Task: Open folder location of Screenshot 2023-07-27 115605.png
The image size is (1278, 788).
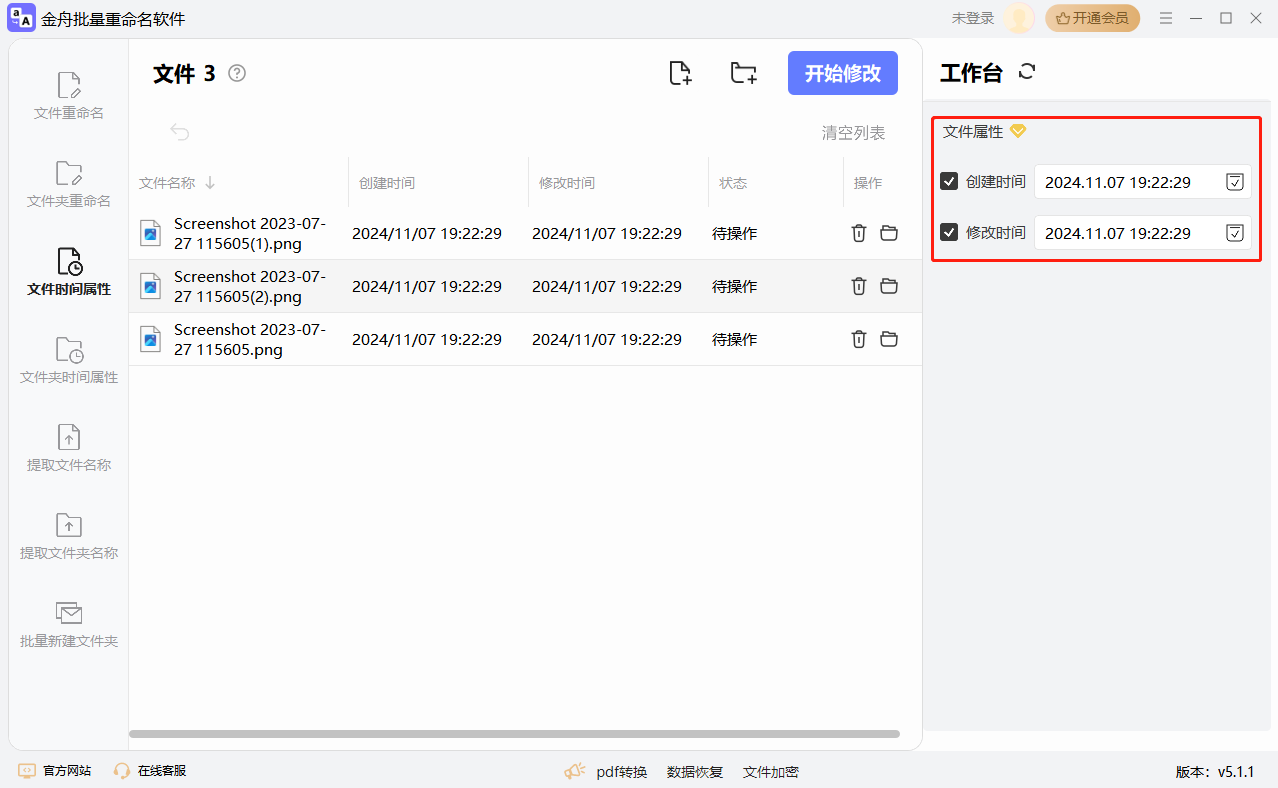Action: (x=889, y=339)
